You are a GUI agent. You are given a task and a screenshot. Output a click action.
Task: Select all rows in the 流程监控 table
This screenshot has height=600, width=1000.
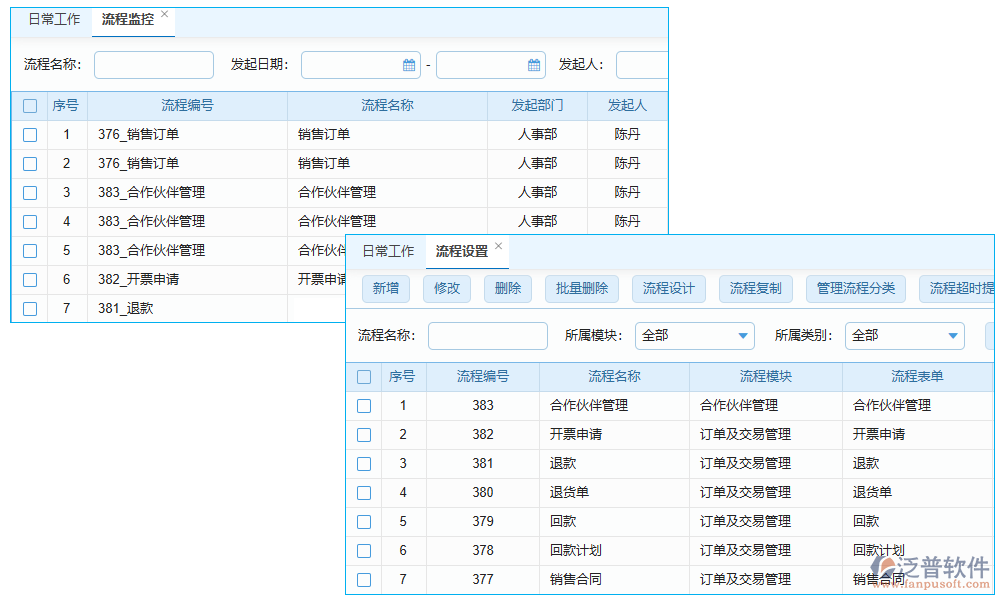click(x=29, y=105)
